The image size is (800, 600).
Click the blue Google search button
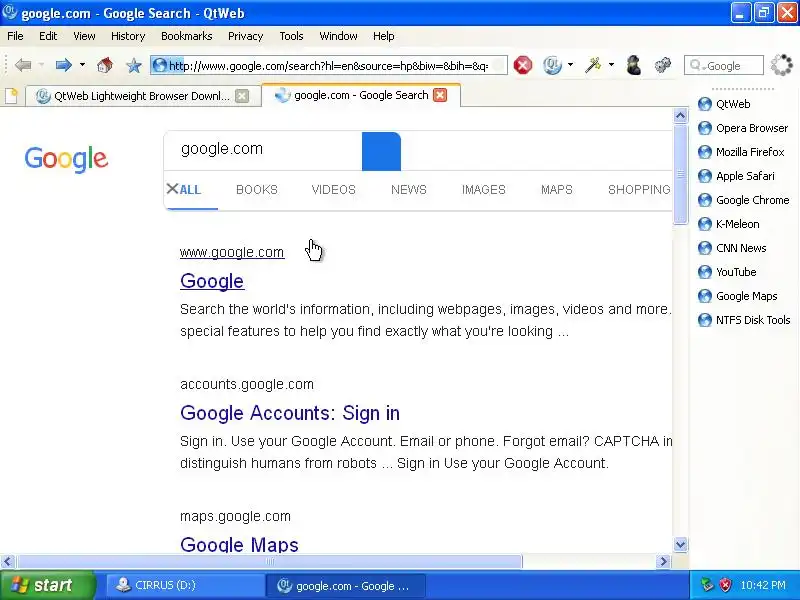pos(381,152)
